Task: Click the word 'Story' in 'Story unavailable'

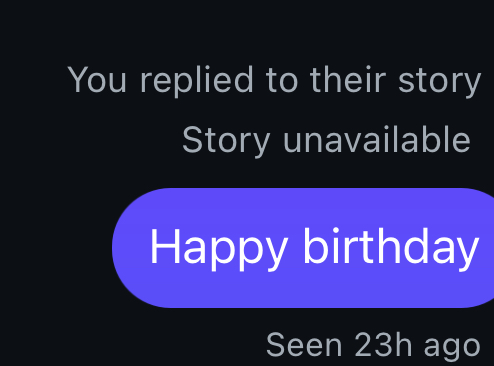Action: point(226,140)
